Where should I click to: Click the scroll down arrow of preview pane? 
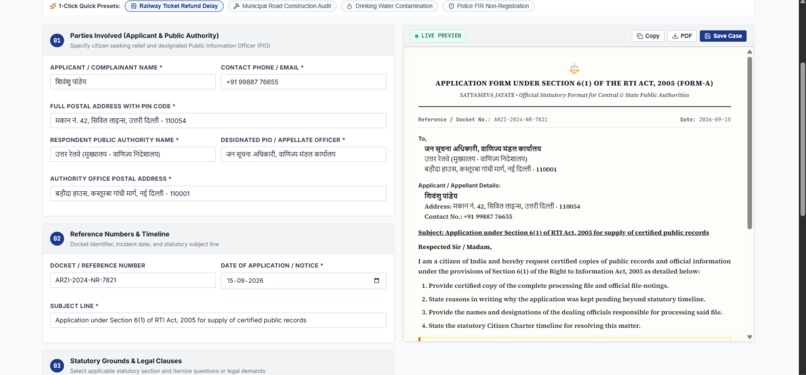(749, 337)
